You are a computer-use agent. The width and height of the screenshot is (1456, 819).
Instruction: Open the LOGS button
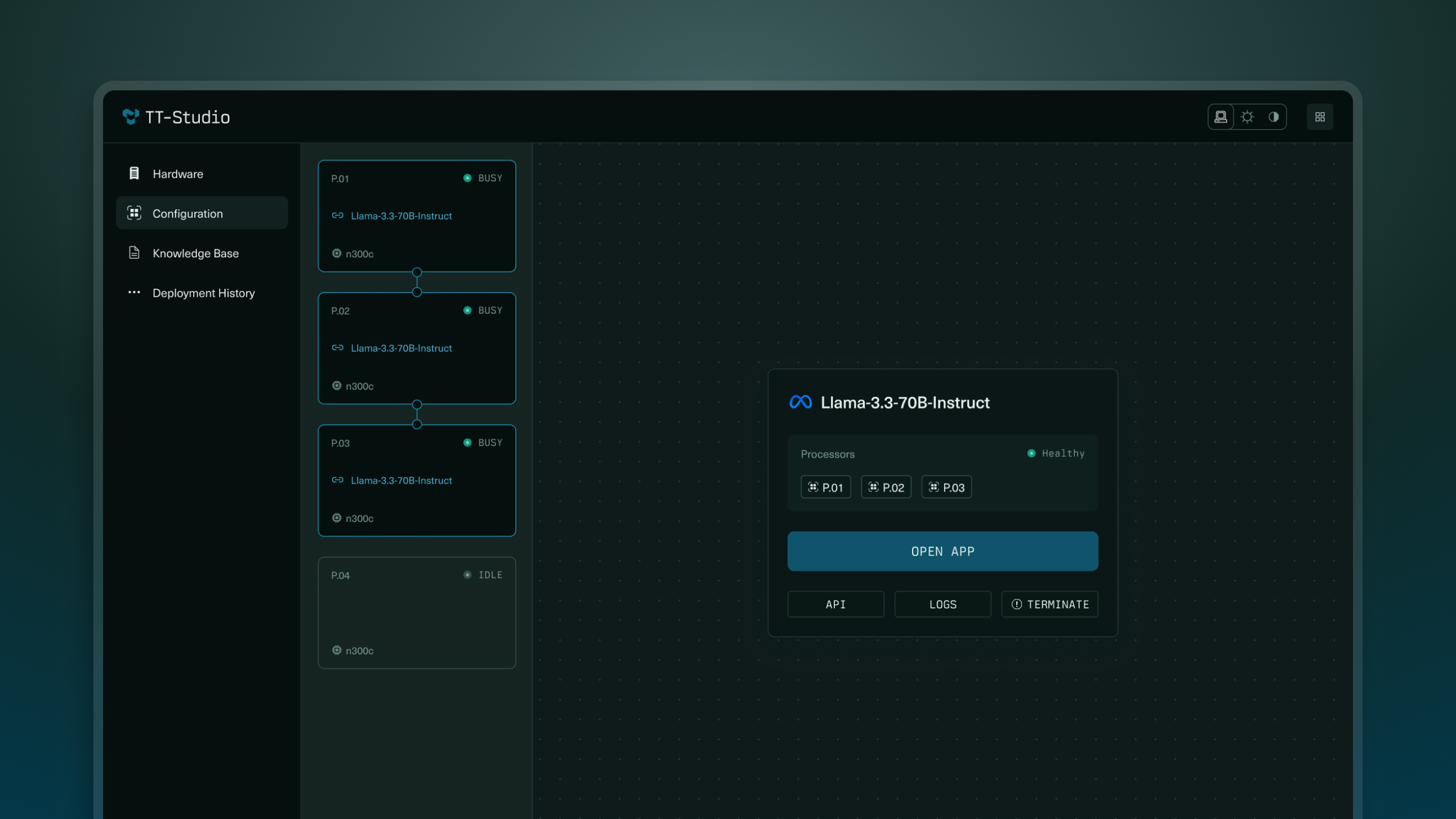click(x=942, y=604)
